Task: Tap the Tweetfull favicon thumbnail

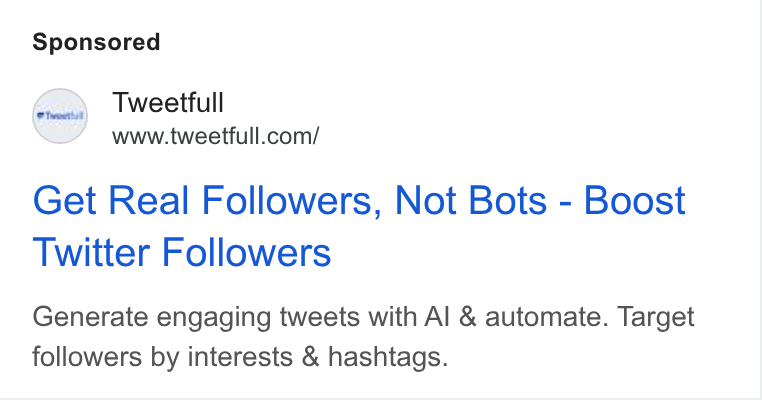Action: click(60, 116)
